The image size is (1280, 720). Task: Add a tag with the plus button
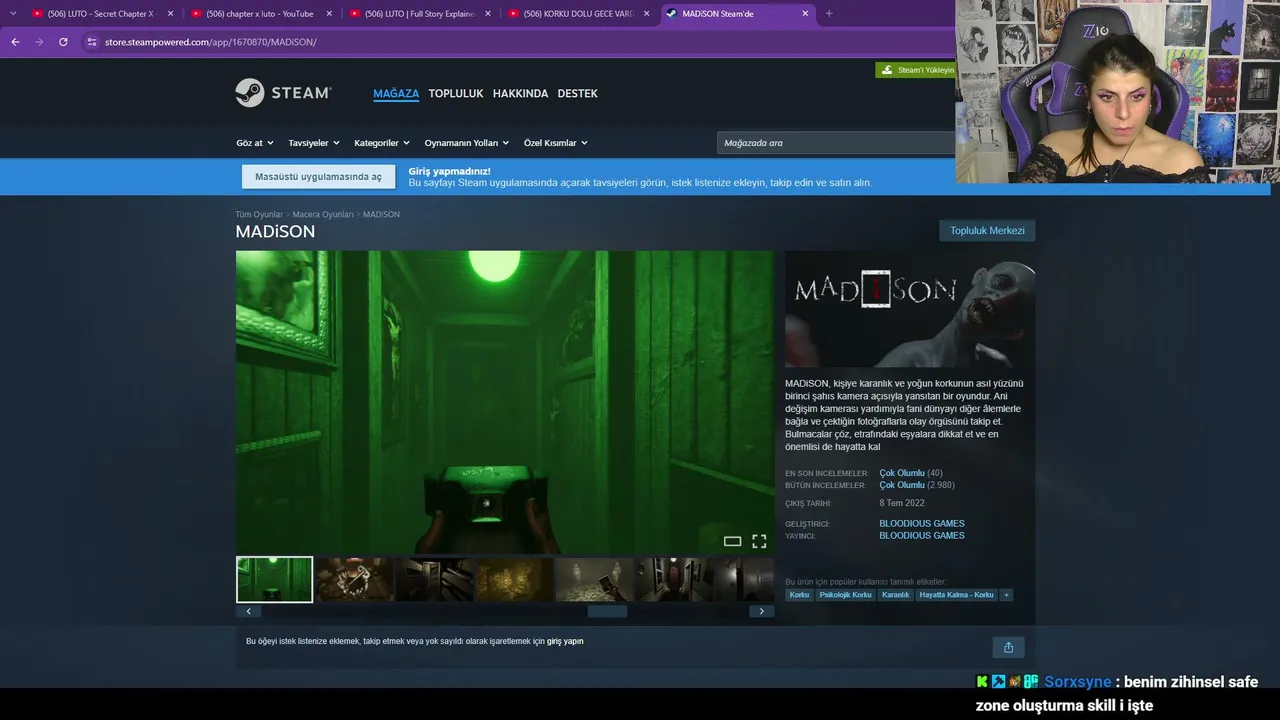point(1006,595)
